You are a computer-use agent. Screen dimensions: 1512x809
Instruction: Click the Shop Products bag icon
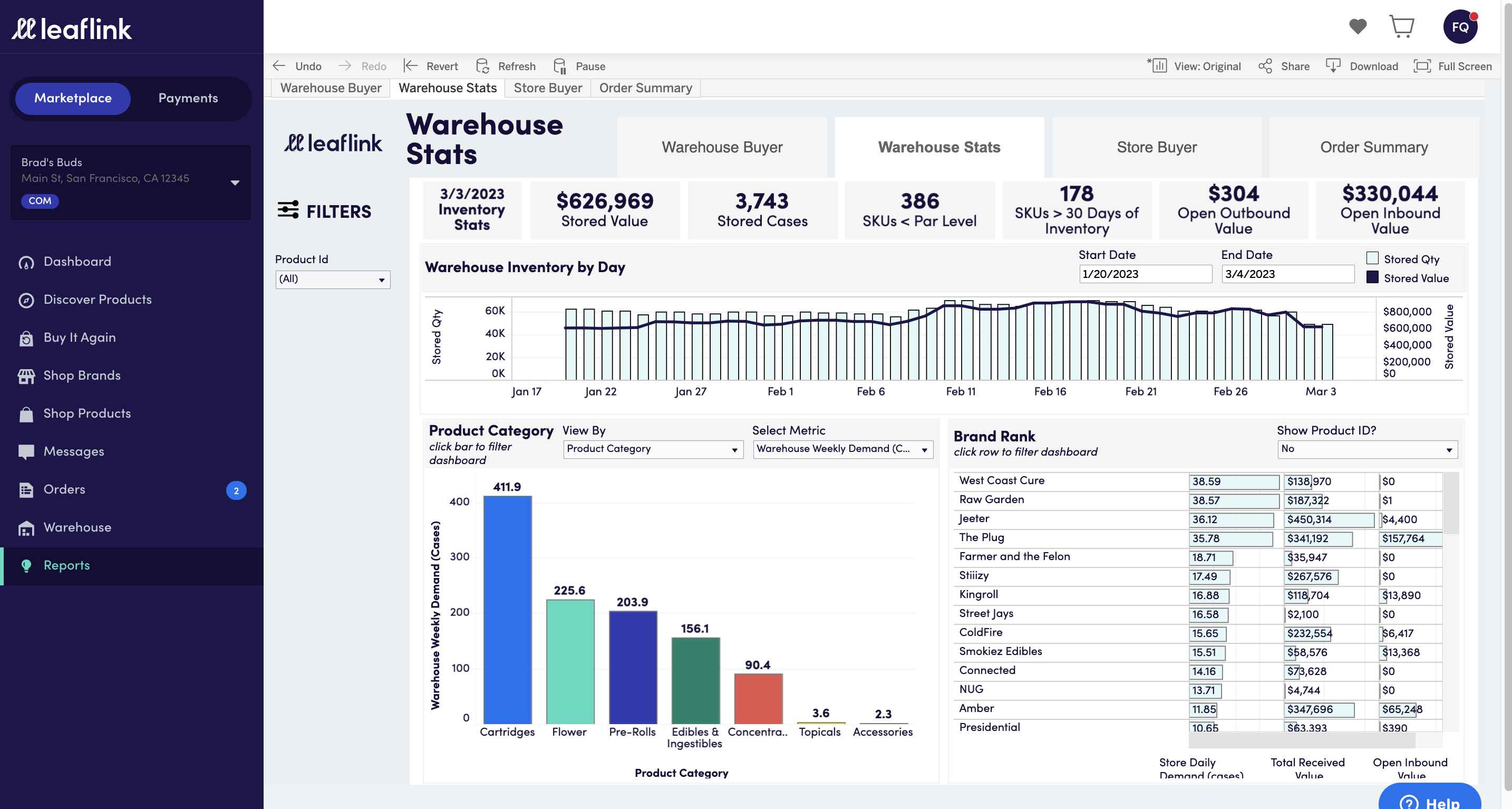(x=26, y=414)
